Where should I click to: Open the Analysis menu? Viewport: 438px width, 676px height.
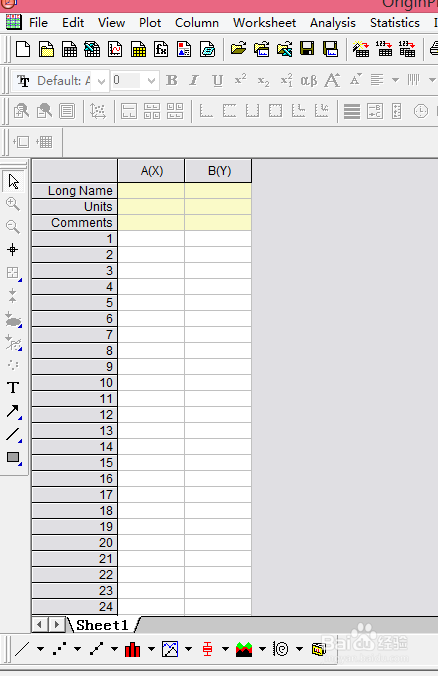pos(333,22)
